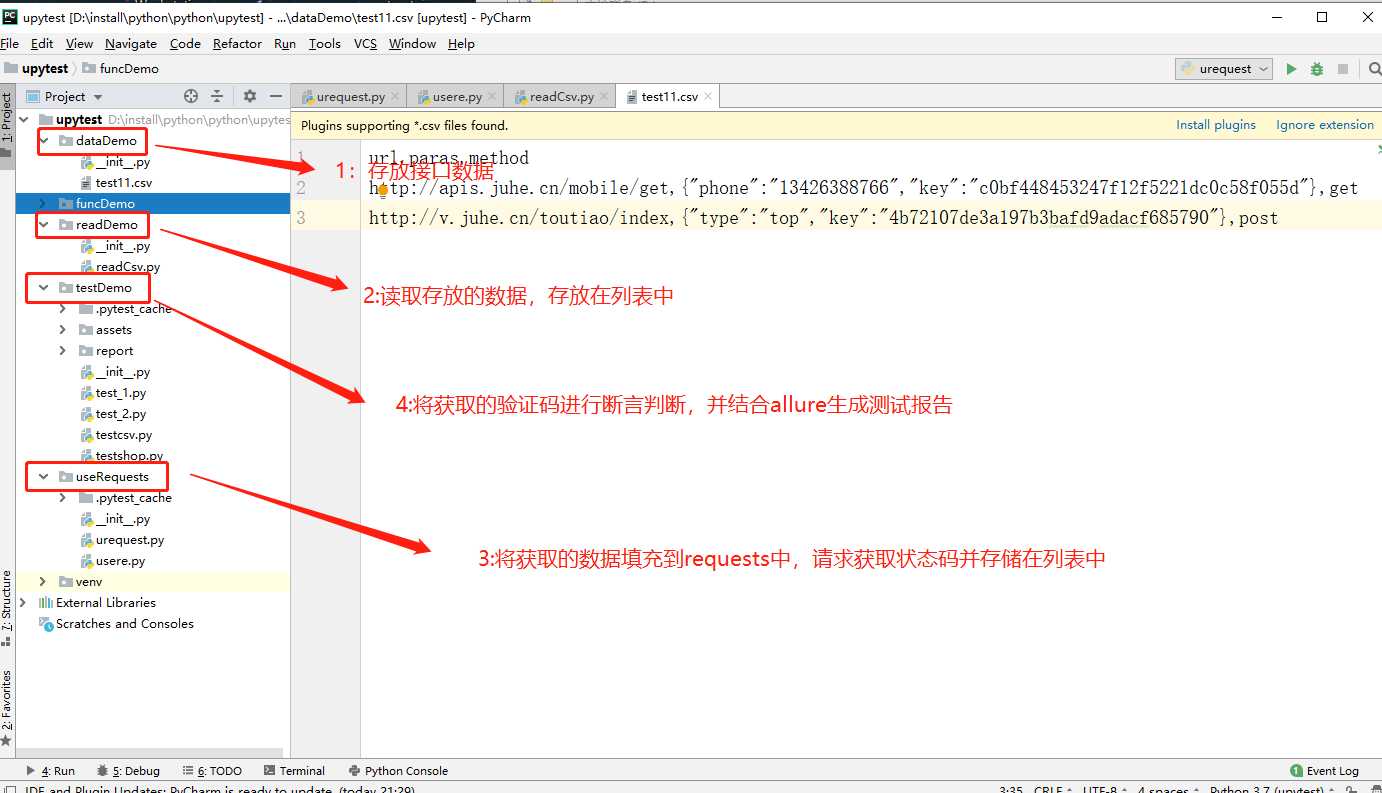Close the usere.py tab
This screenshot has width=1382, height=793.
pos(492,96)
